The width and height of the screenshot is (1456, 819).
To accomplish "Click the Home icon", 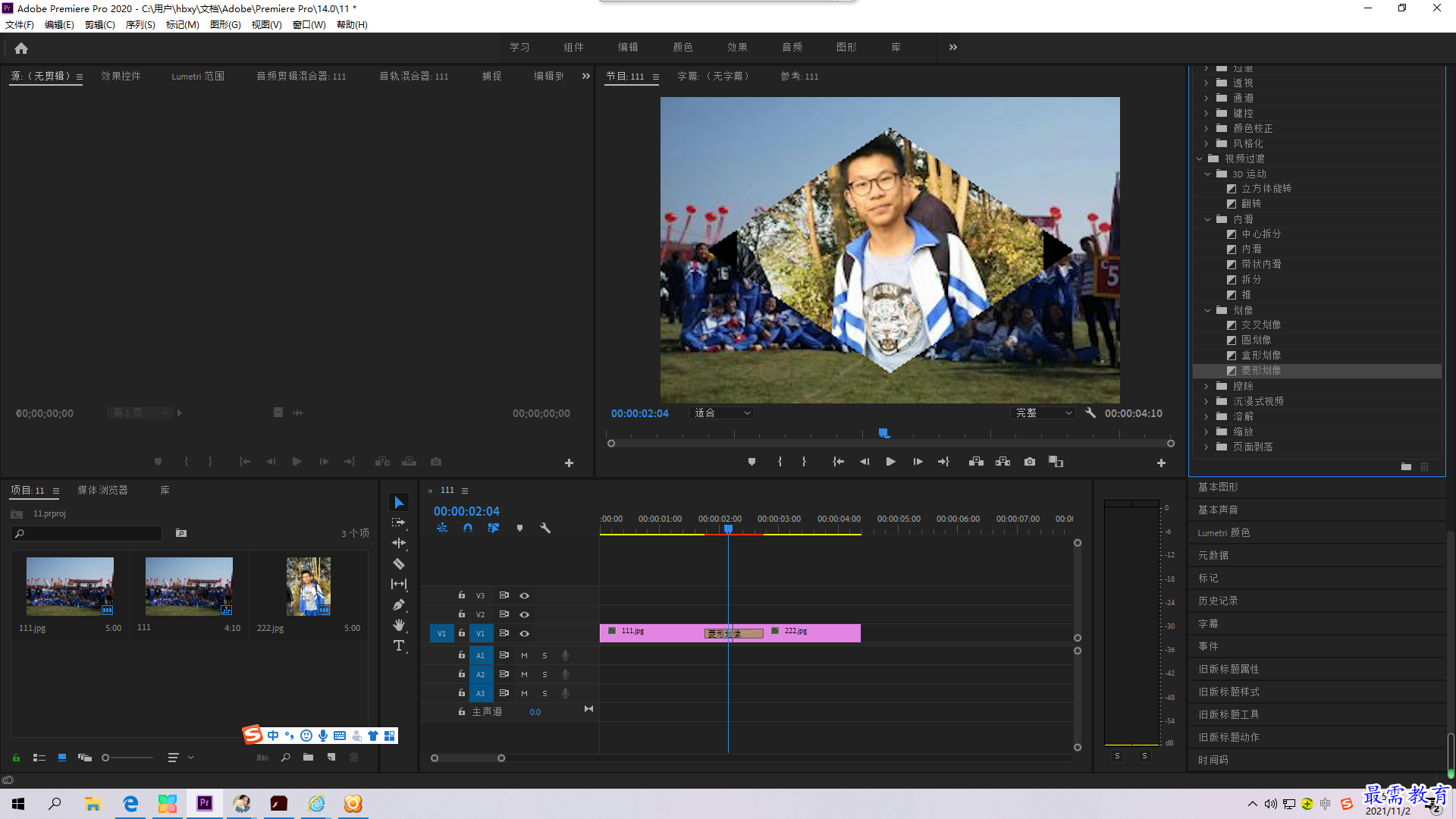I will pos(21,48).
